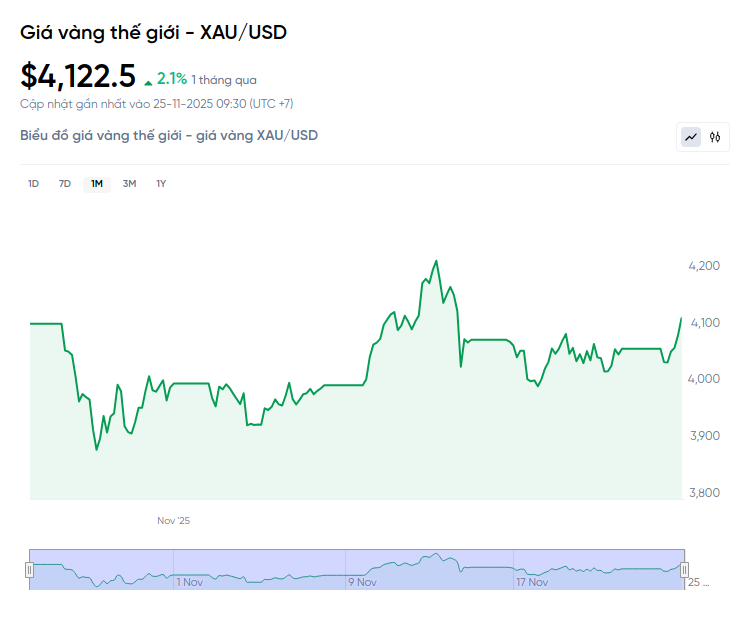The image size is (750, 634).
Task: Click the highest peak on the price line
Action: tap(436, 261)
